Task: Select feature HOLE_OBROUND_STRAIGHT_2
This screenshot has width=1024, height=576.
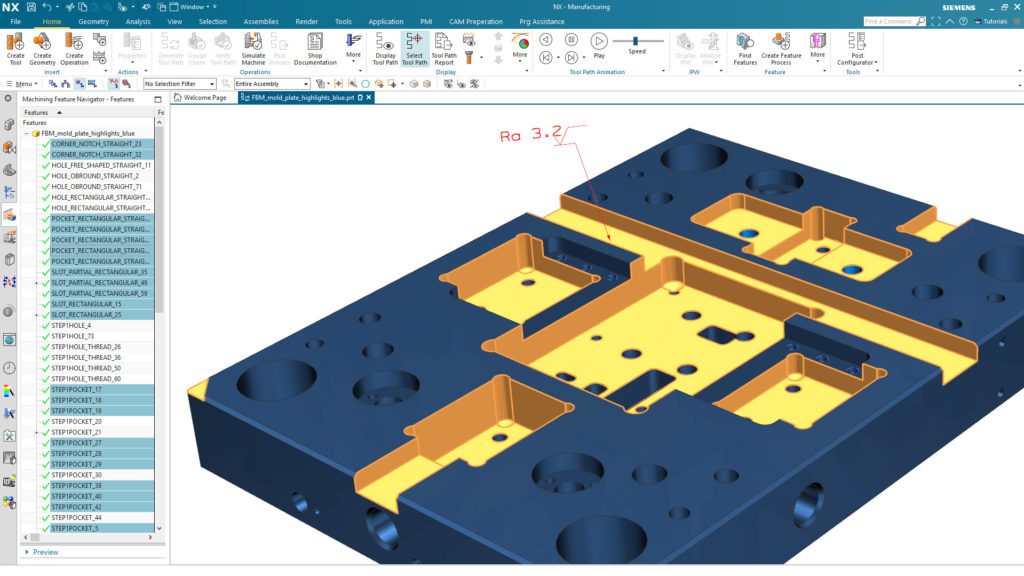Action: (x=96, y=176)
